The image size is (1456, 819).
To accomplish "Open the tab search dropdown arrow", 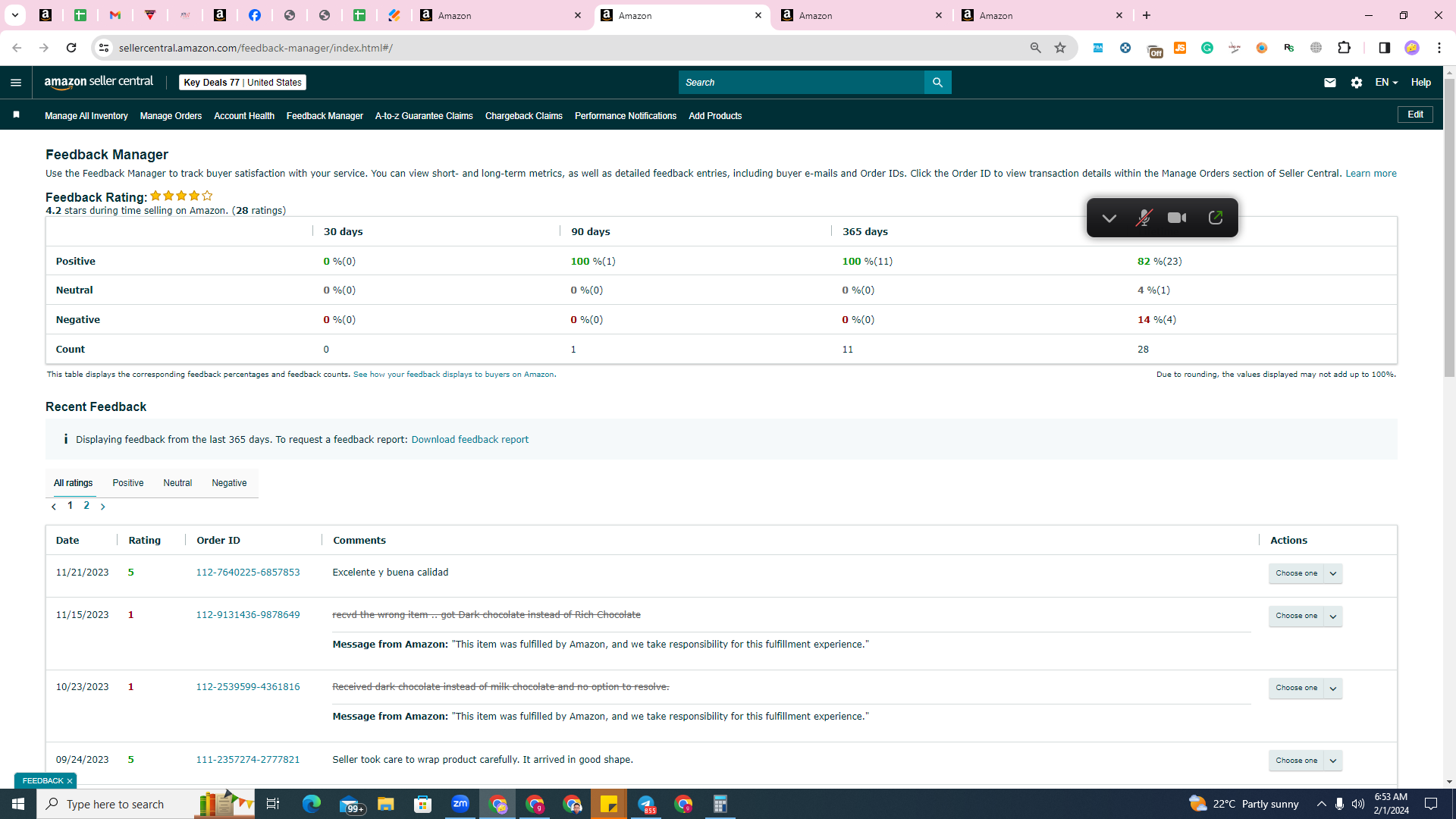I will 15,15.
